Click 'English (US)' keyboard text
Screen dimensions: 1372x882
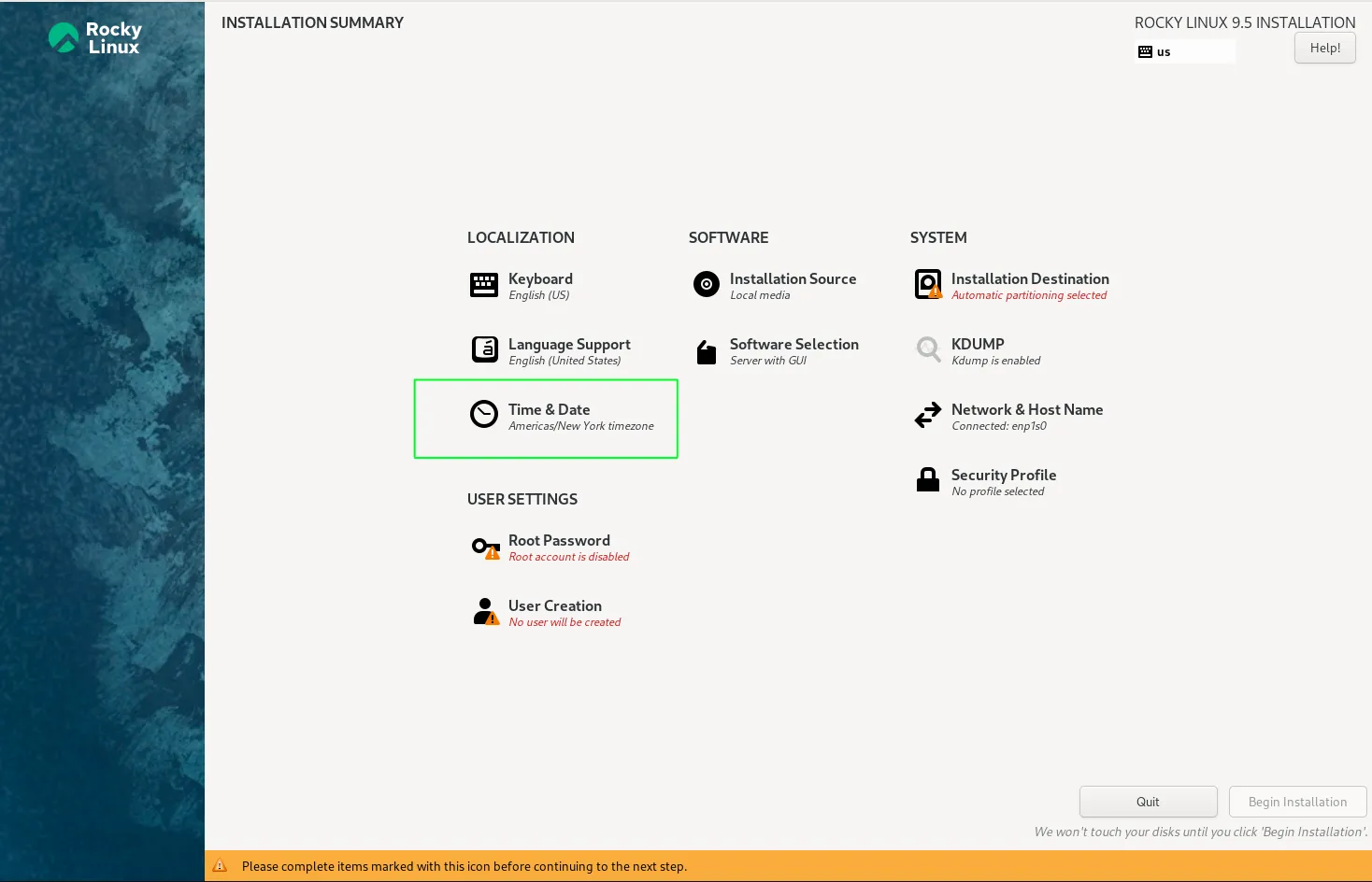pyautogui.click(x=539, y=295)
